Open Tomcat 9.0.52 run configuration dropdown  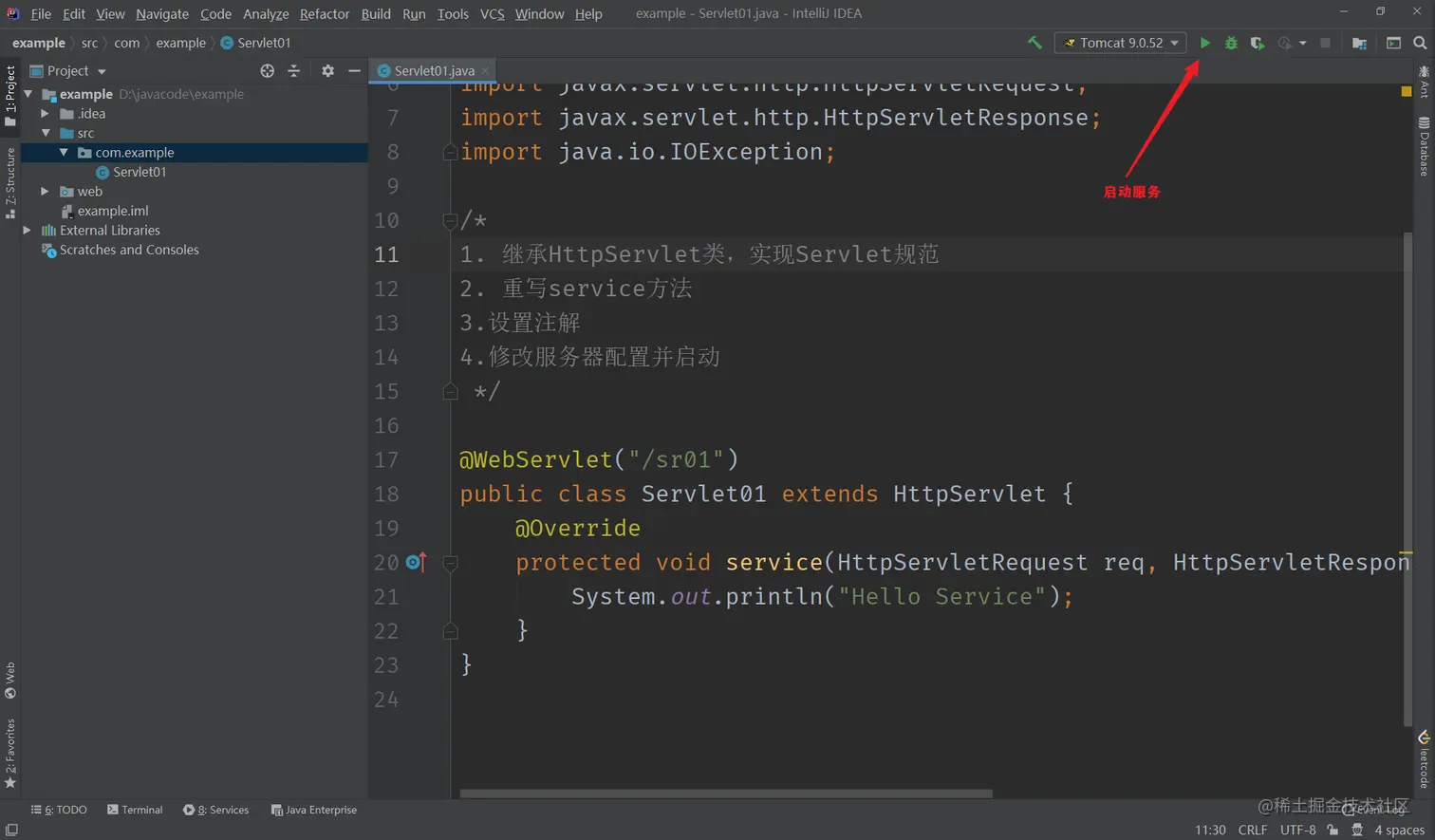point(1121,43)
